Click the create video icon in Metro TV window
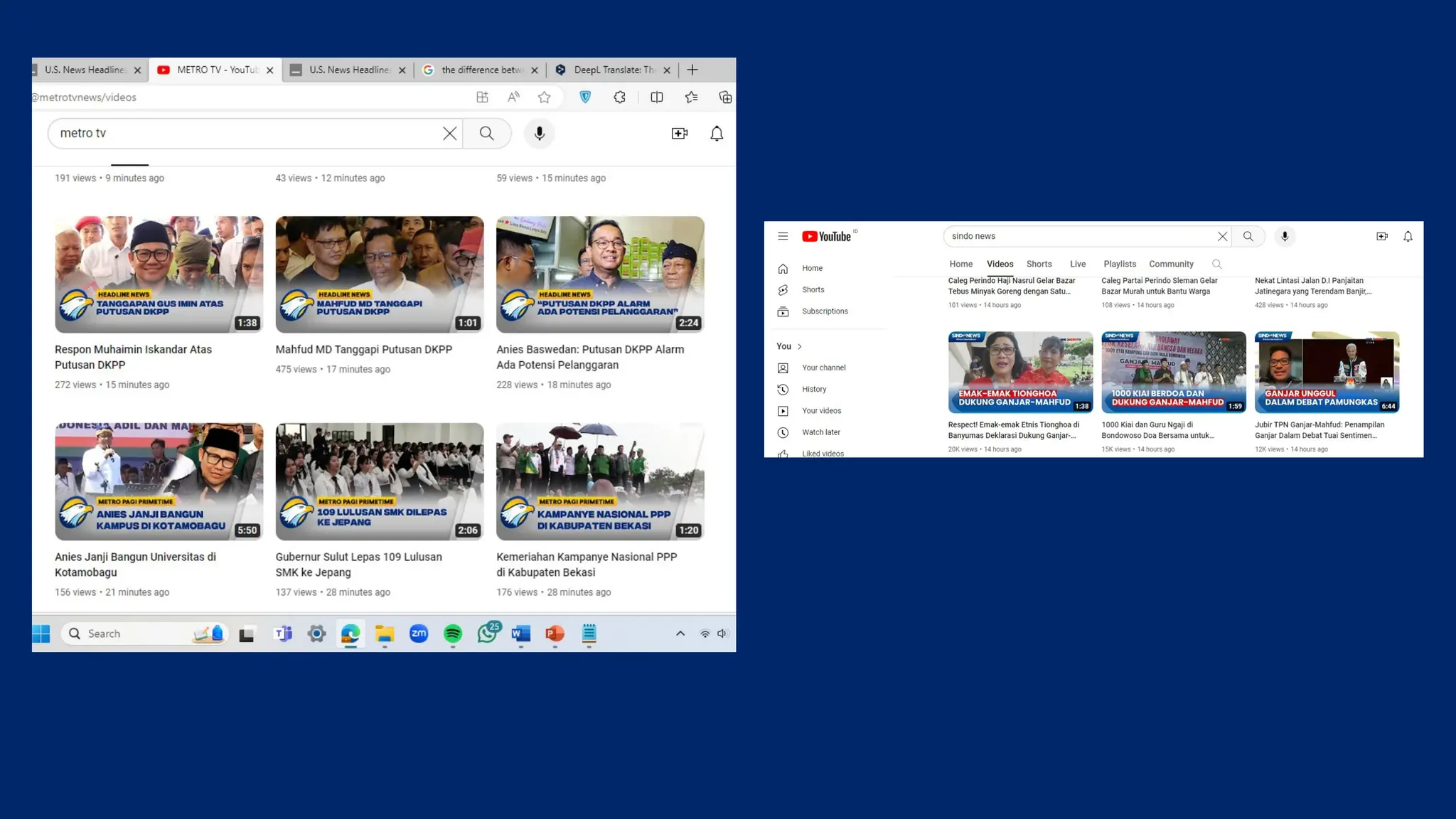 point(679,133)
